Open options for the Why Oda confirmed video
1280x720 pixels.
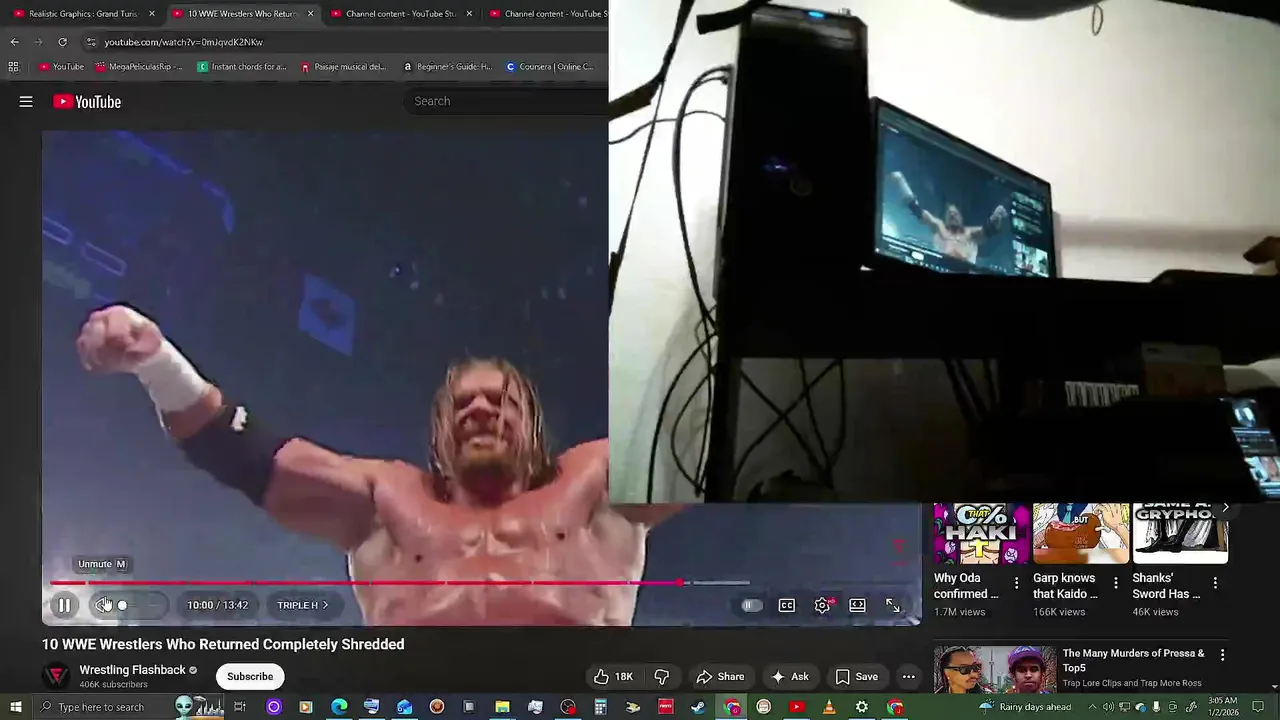tap(1017, 583)
